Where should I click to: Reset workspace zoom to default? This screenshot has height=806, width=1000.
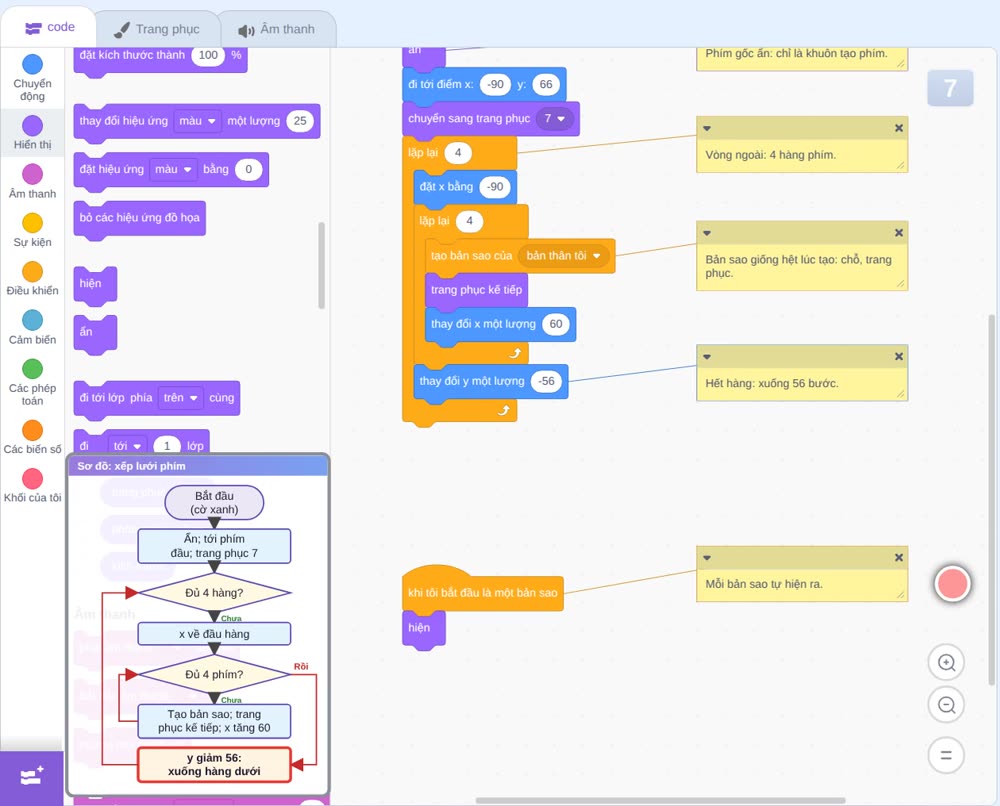(946, 755)
